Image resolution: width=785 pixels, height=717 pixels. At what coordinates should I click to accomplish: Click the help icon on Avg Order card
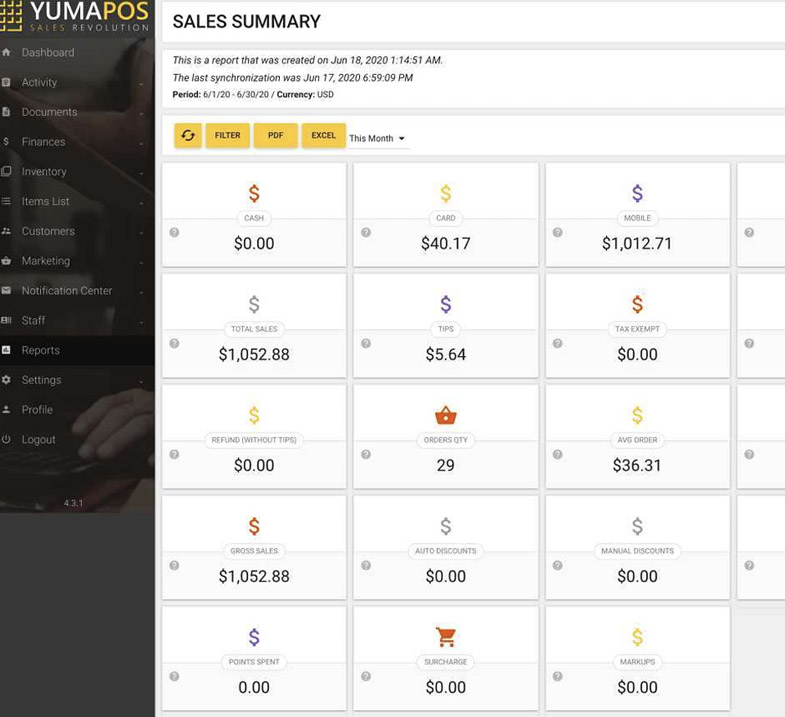click(x=558, y=454)
